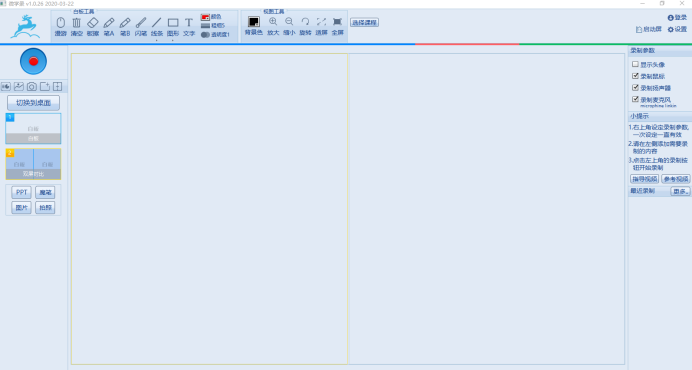Open the line thickness selector
Screen dimensions: 692x370
point(213,26)
